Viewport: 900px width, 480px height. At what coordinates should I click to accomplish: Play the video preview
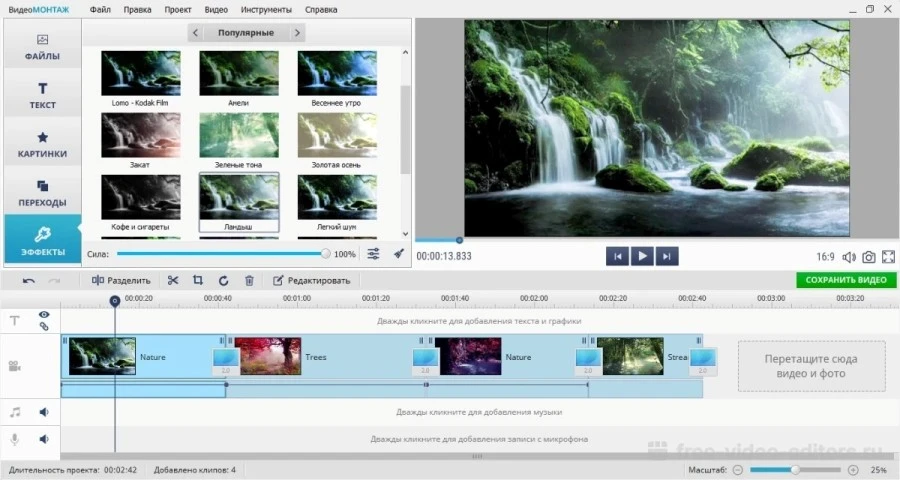[642, 256]
